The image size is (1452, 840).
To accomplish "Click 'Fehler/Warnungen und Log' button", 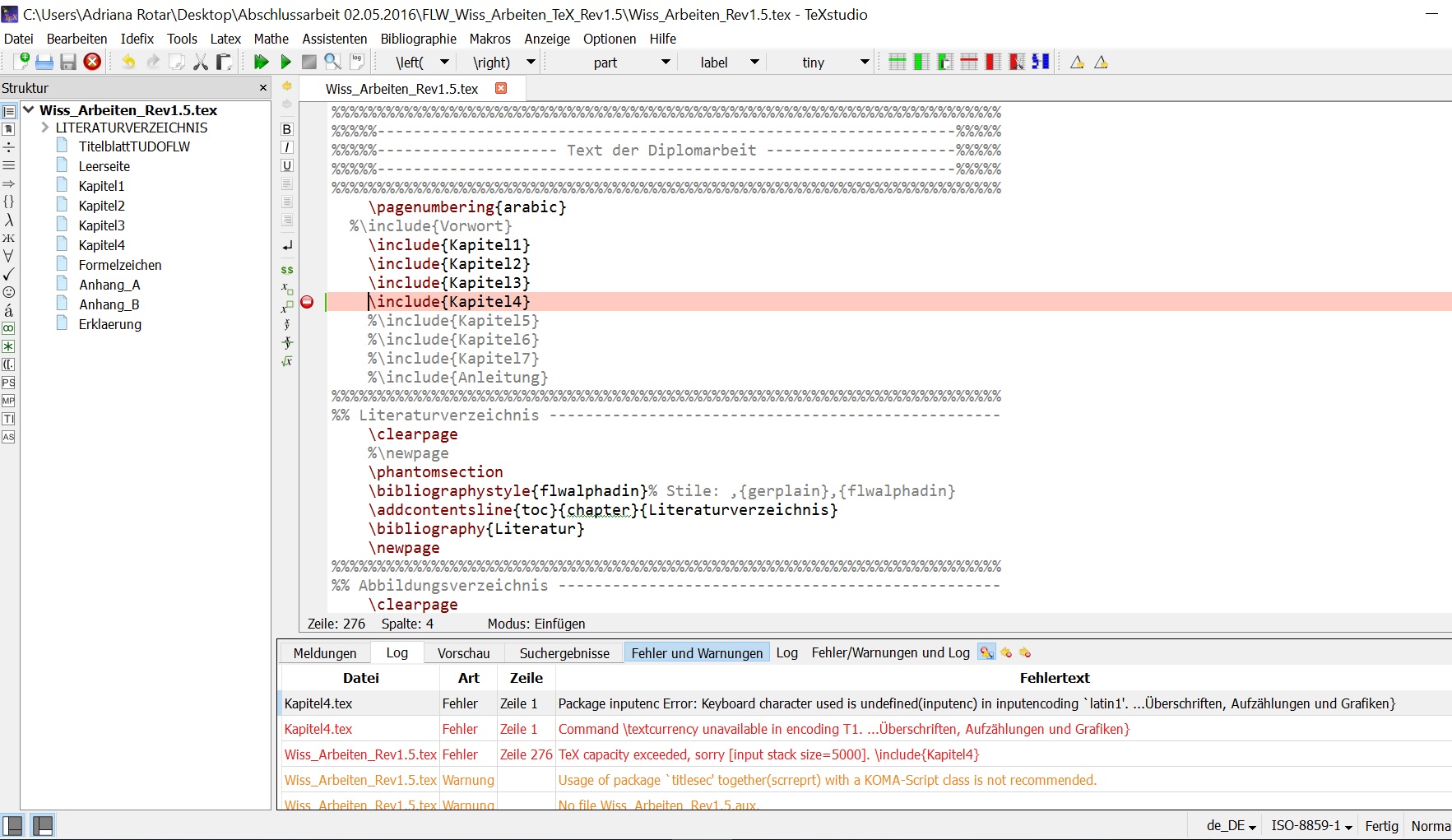I will pyautogui.click(x=890, y=652).
